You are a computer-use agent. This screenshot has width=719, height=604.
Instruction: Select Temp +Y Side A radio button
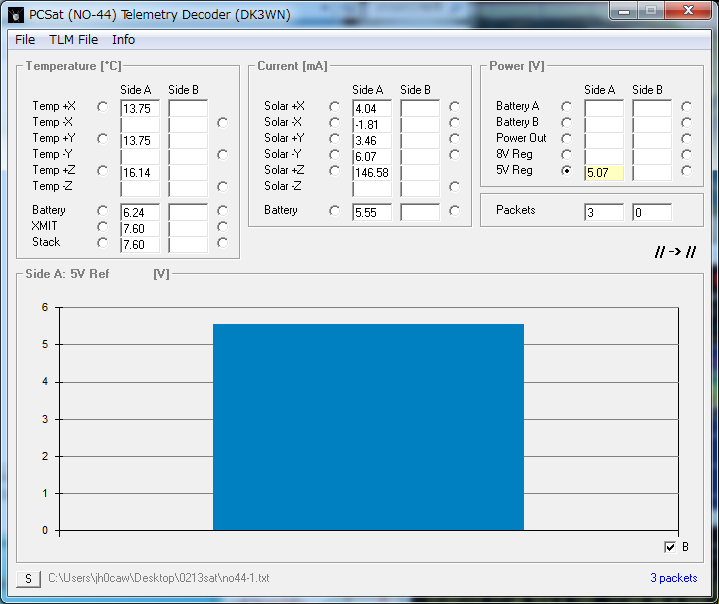click(103, 139)
